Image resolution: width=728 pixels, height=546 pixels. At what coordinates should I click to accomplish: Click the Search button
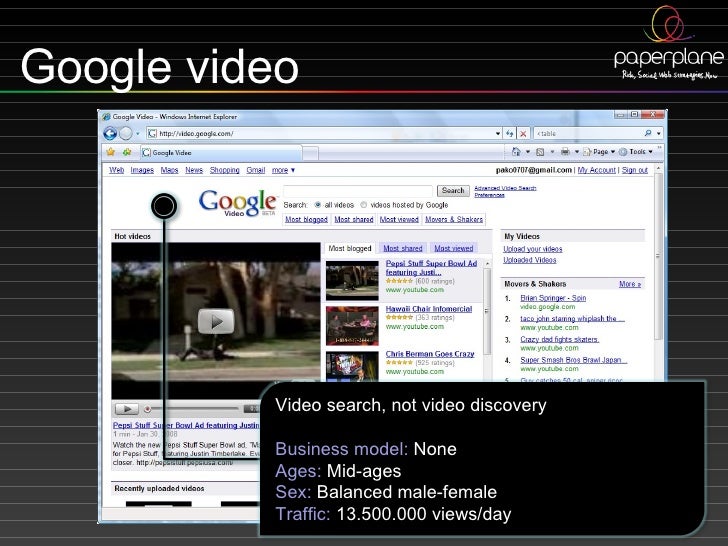coord(453,190)
